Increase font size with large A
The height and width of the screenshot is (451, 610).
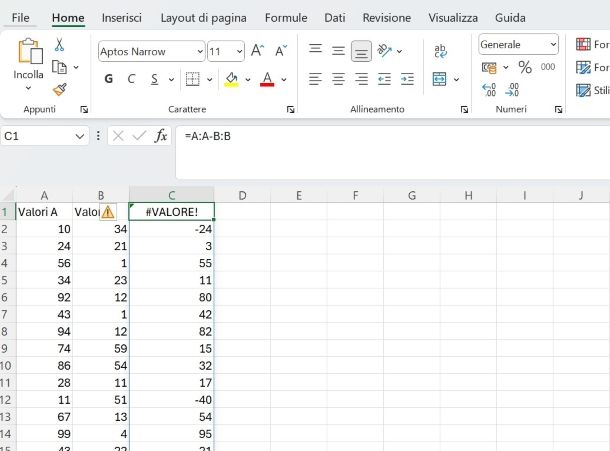coord(257,51)
